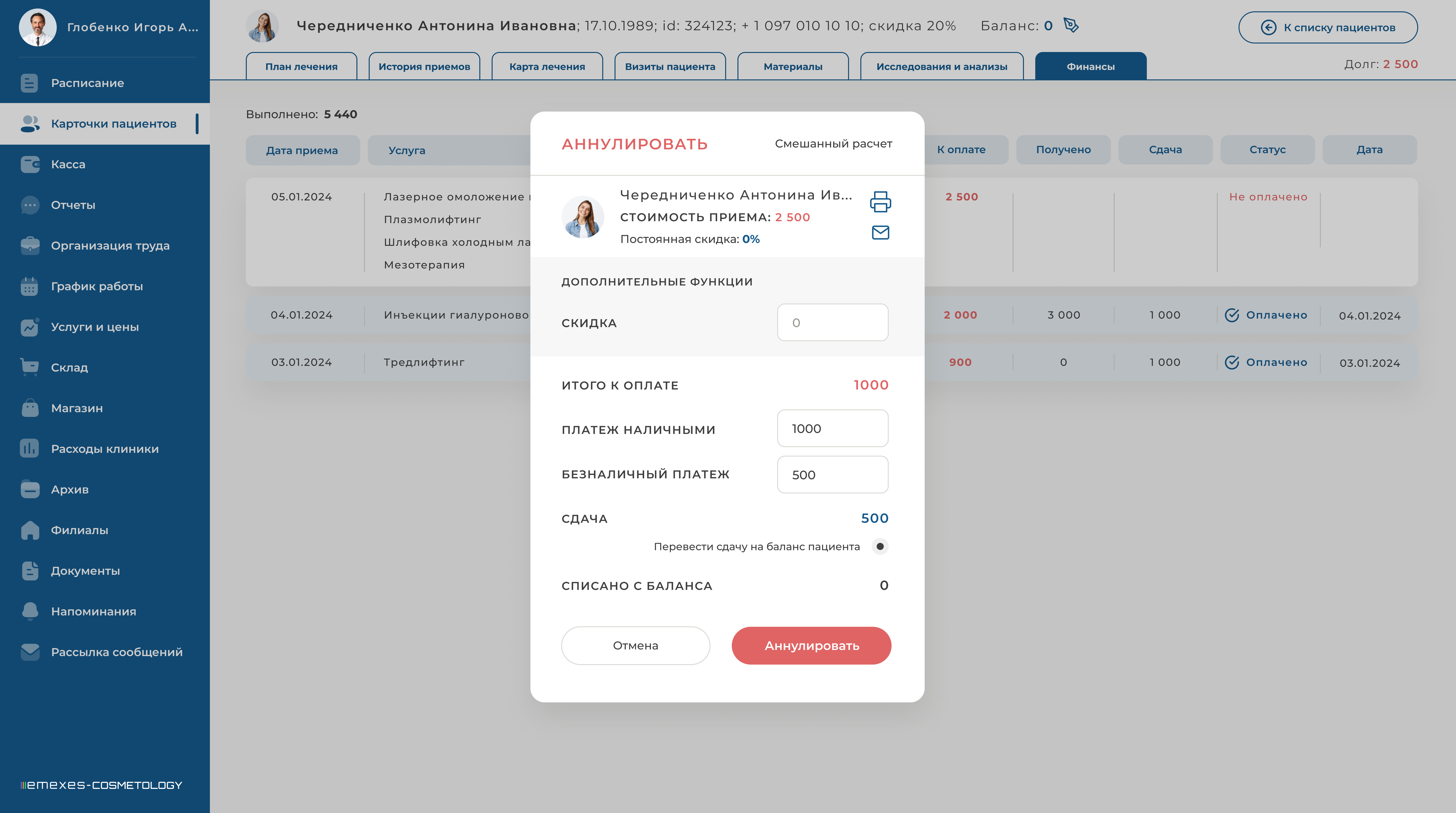Screen dimensions: 1456x813
Task: Focus the Скидка input field
Action: [832, 323]
